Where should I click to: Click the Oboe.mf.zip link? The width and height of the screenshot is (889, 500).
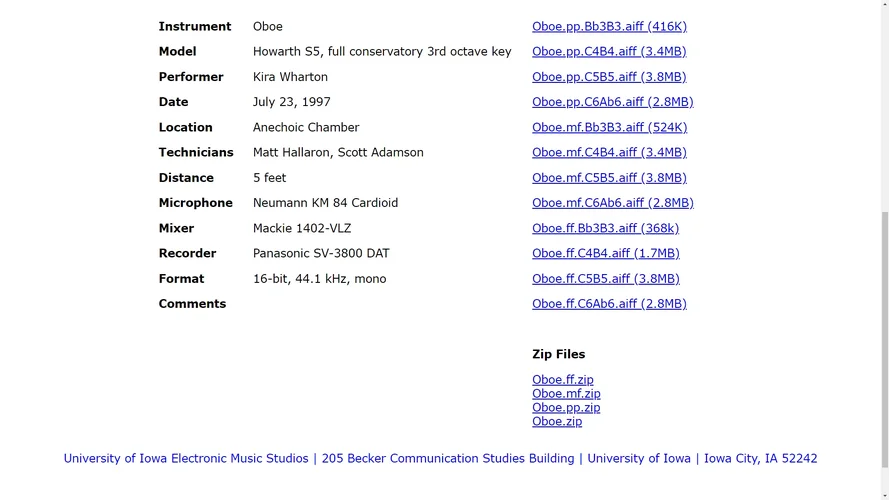566,394
